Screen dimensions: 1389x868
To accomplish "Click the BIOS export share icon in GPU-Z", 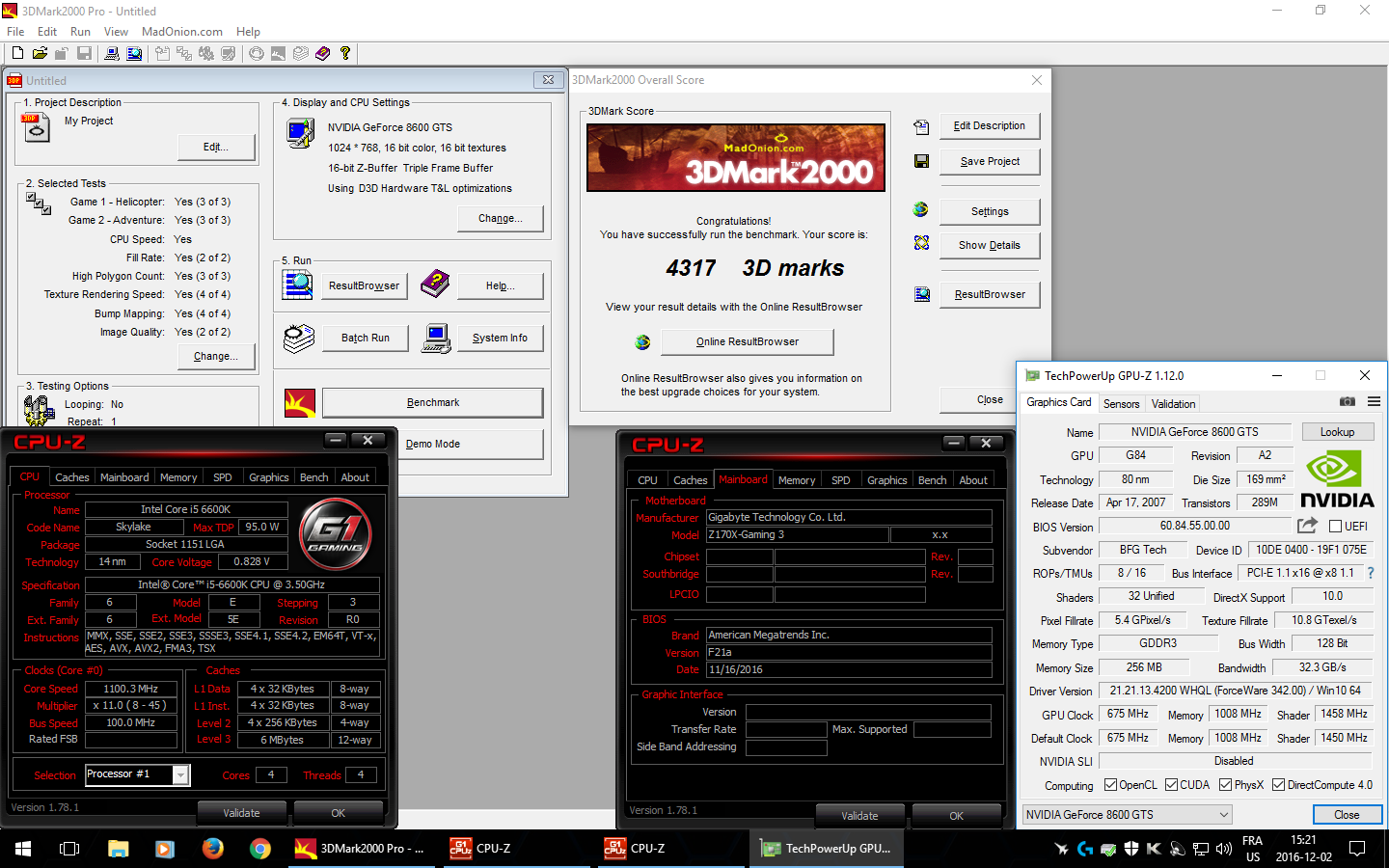I will [1307, 526].
